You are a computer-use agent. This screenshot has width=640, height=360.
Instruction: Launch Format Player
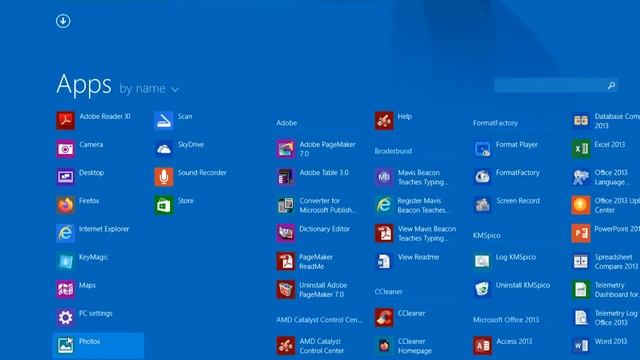tap(506, 149)
